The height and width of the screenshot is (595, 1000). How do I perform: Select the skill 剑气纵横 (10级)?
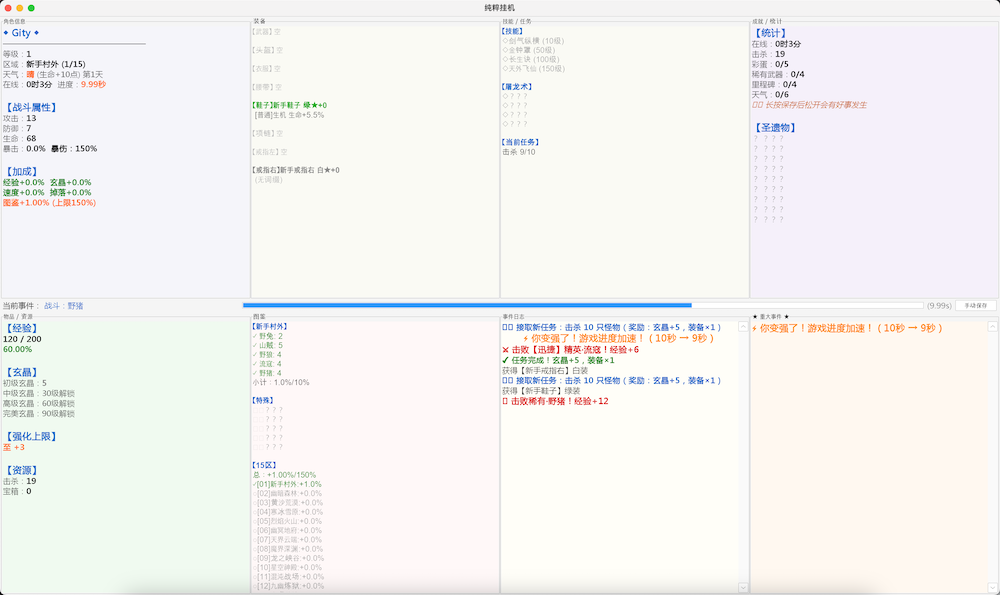tap(533, 41)
